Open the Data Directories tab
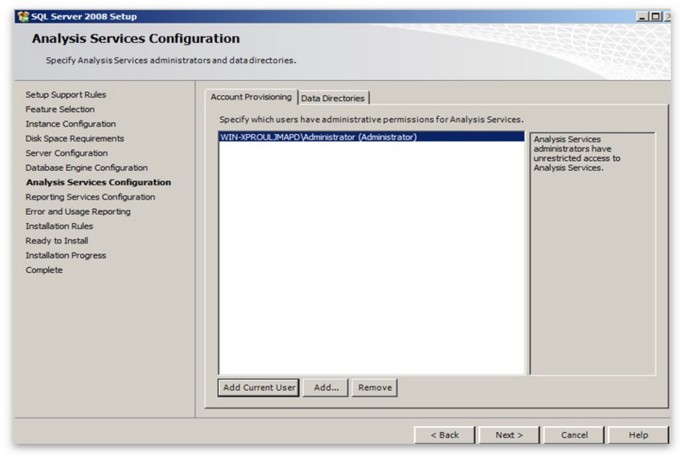 coord(333,98)
